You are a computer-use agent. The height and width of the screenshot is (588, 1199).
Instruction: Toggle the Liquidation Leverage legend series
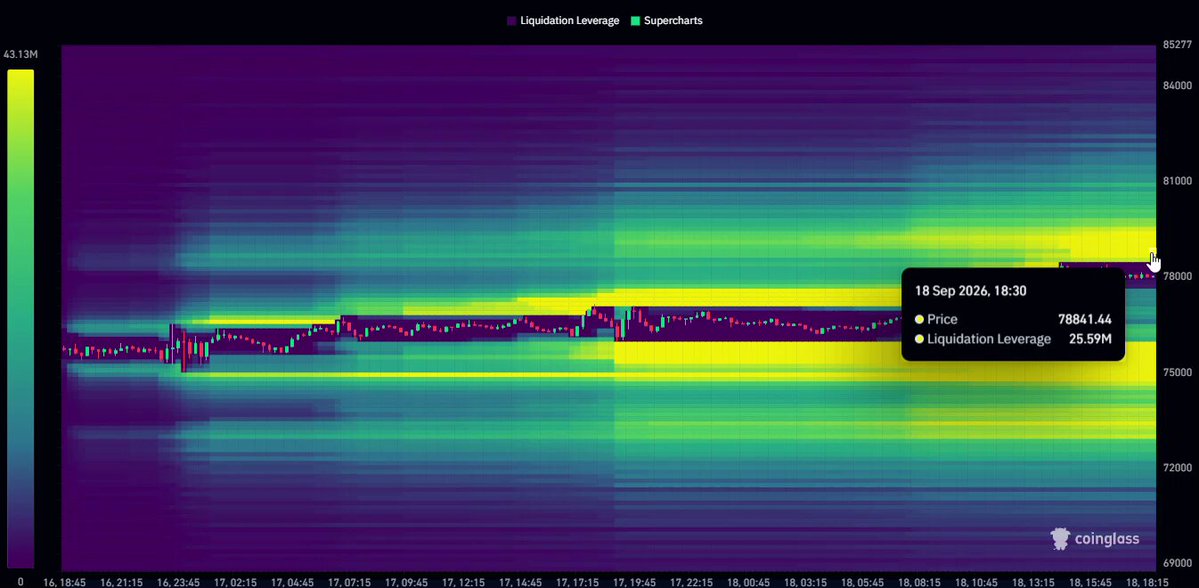[x=563, y=21]
